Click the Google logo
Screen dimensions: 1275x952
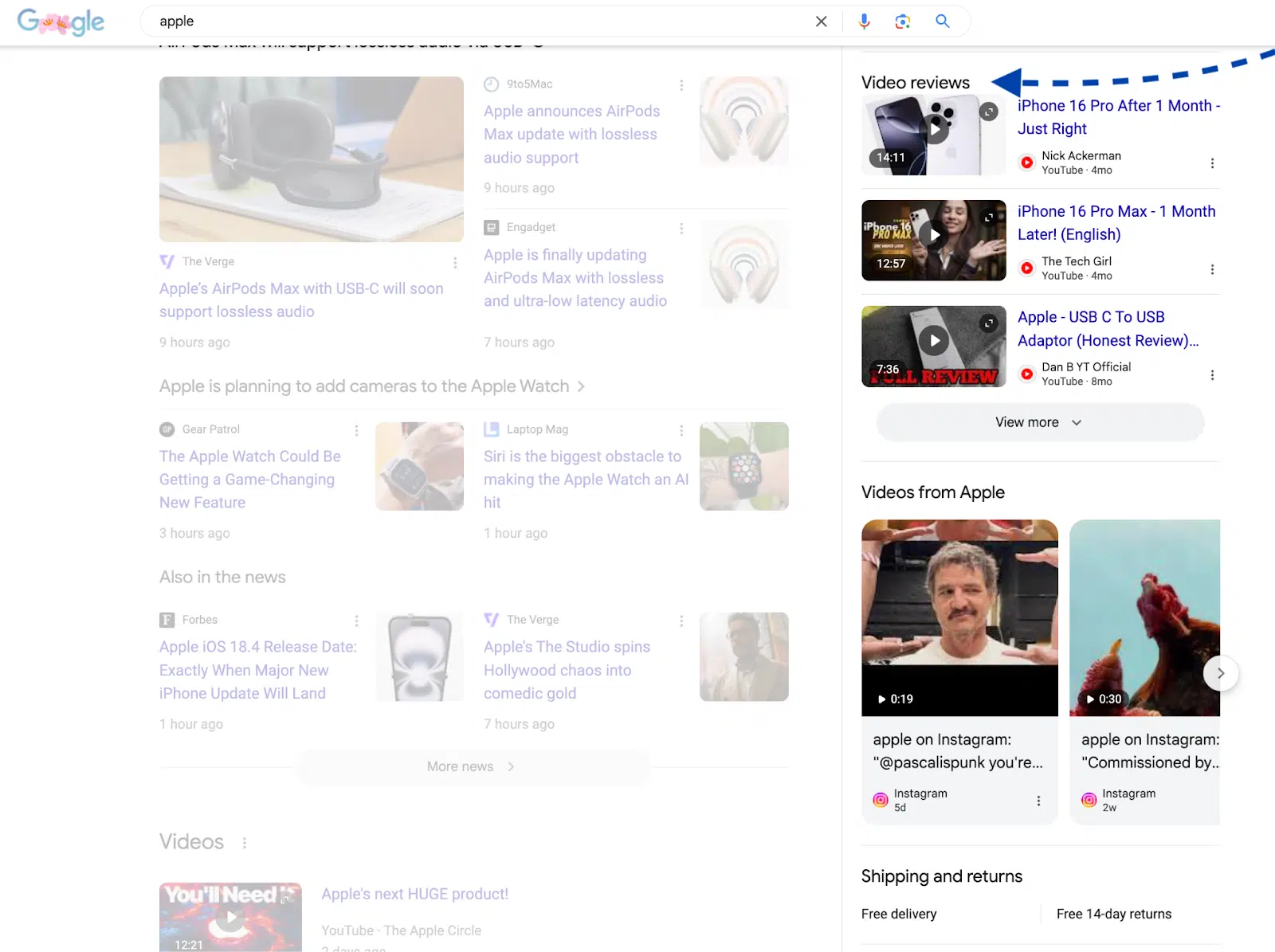(x=61, y=22)
